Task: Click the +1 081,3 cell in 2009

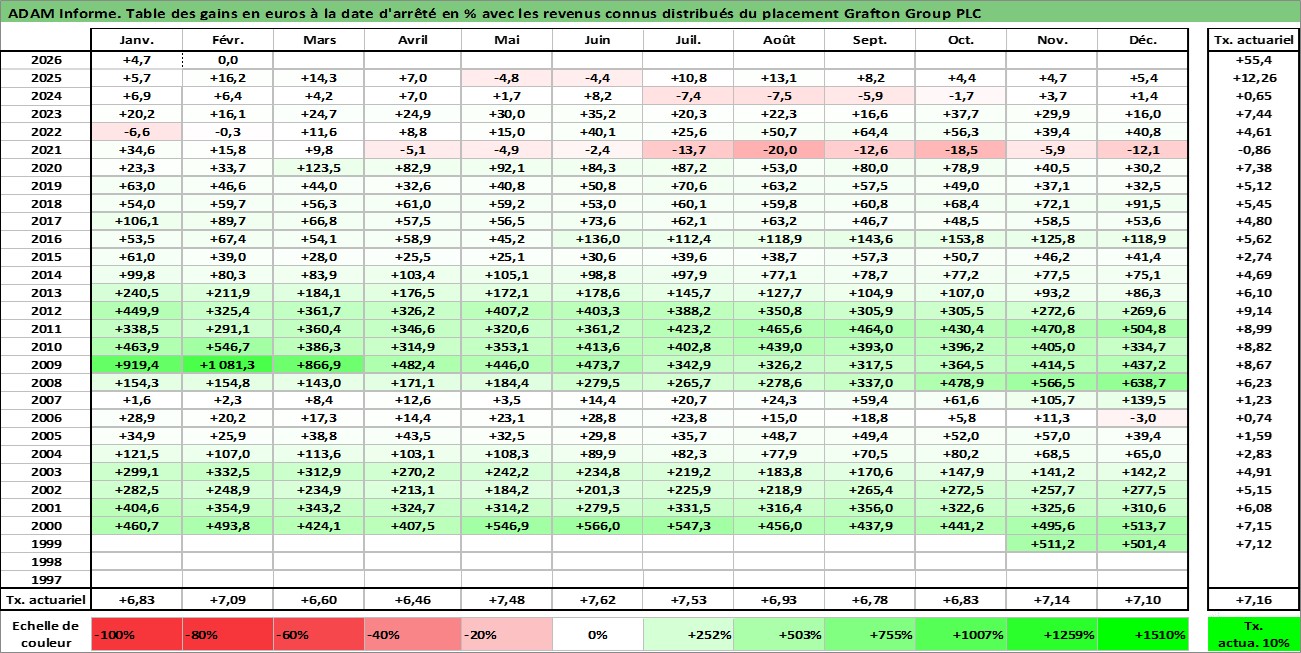Action: click(228, 365)
